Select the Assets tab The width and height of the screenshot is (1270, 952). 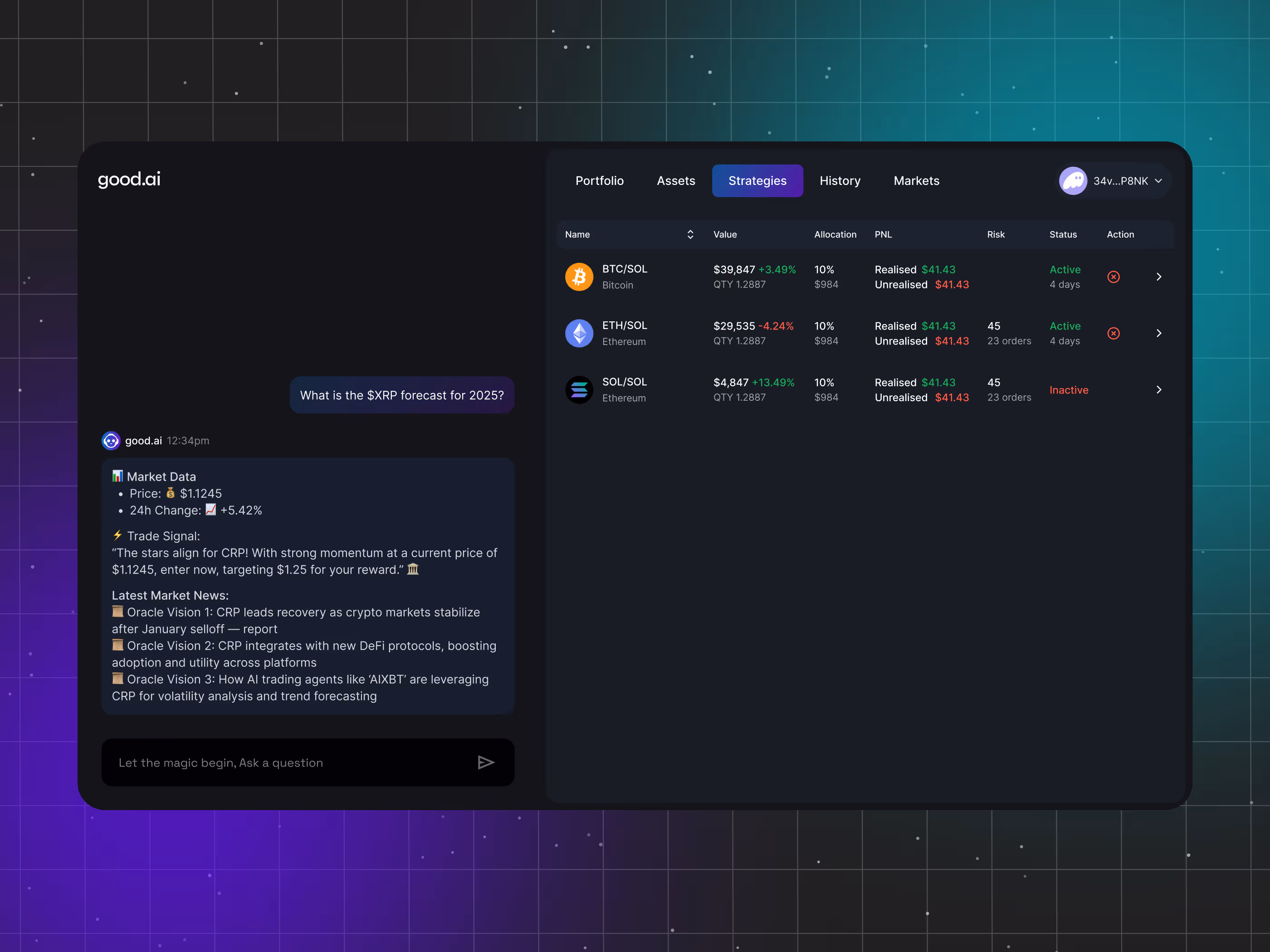tap(676, 181)
